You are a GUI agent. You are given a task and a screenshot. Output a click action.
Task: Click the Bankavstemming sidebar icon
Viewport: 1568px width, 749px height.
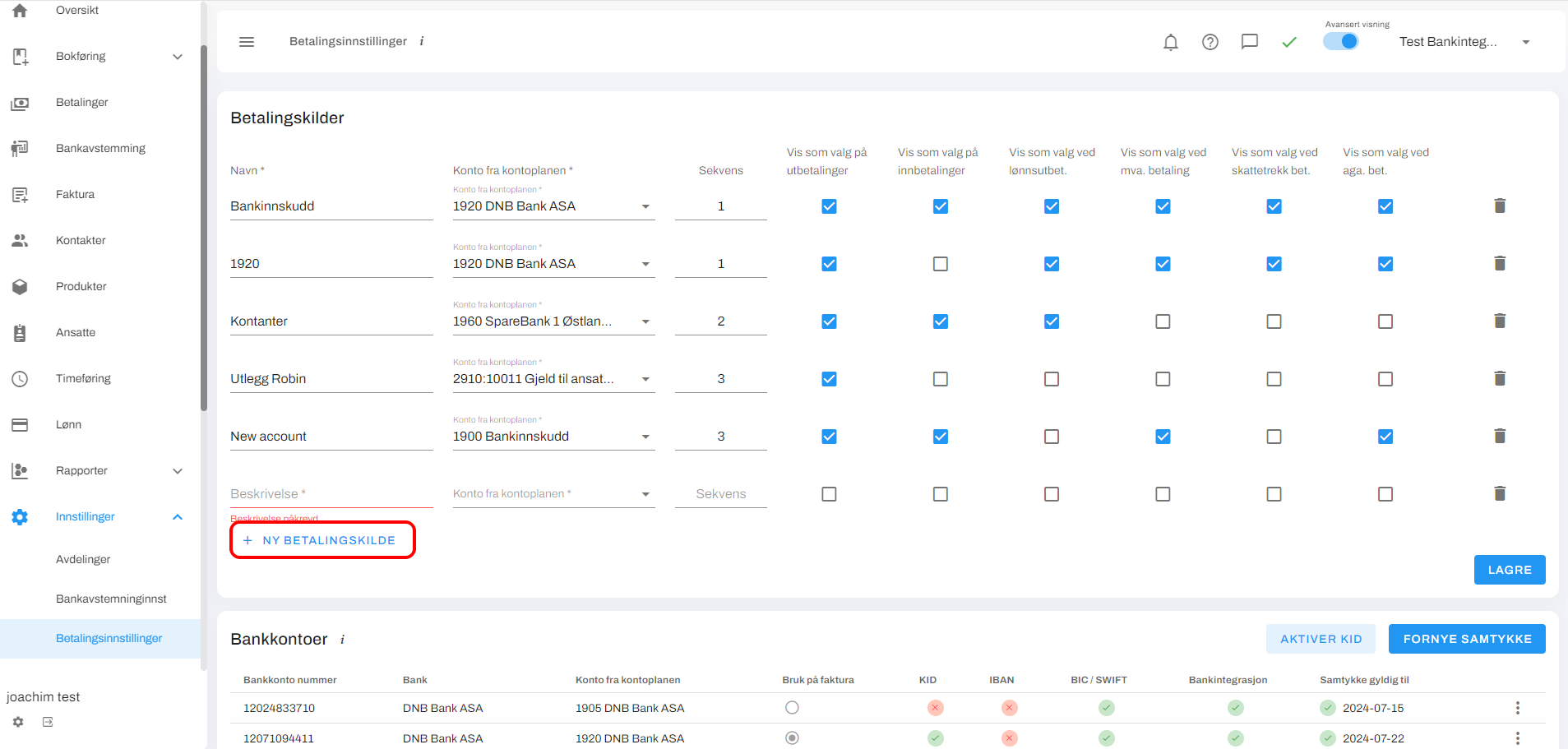point(20,149)
